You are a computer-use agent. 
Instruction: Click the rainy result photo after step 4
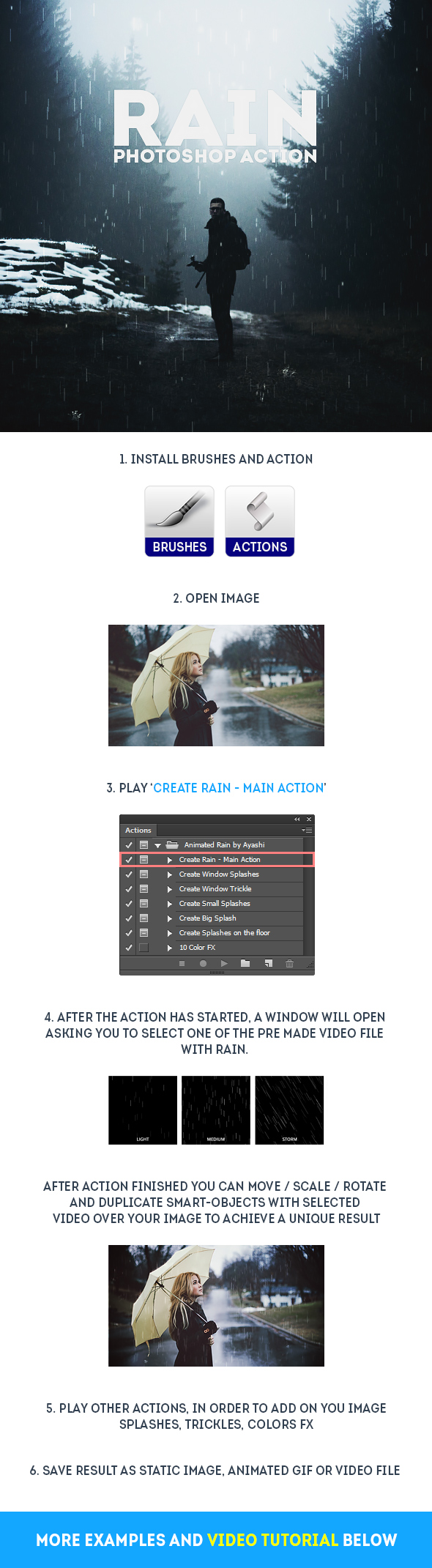click(x=216, y=1305)
